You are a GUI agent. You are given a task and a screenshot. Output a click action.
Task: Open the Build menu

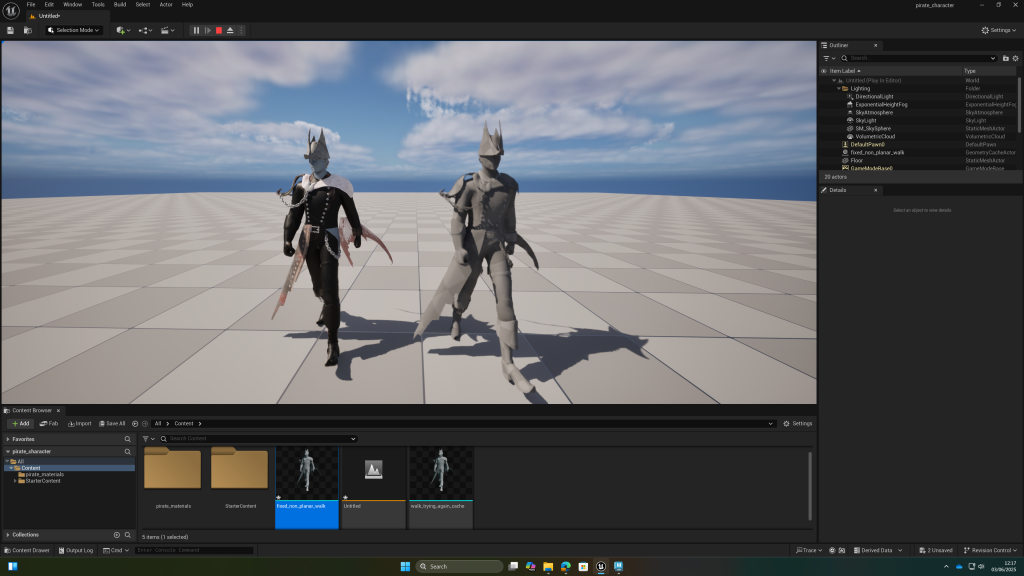pyautogui.click(x=120, y=4)
